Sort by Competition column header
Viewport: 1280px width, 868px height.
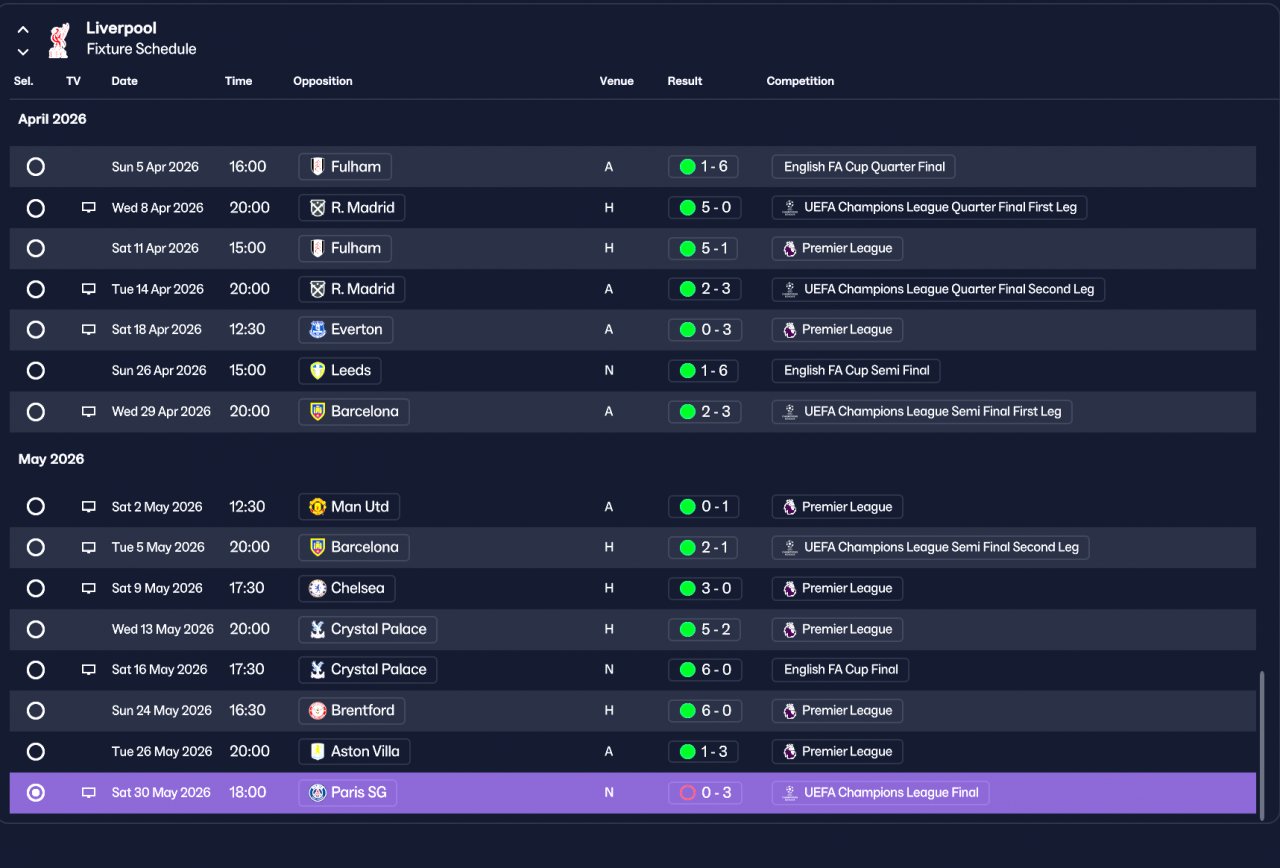pos(800,81)
